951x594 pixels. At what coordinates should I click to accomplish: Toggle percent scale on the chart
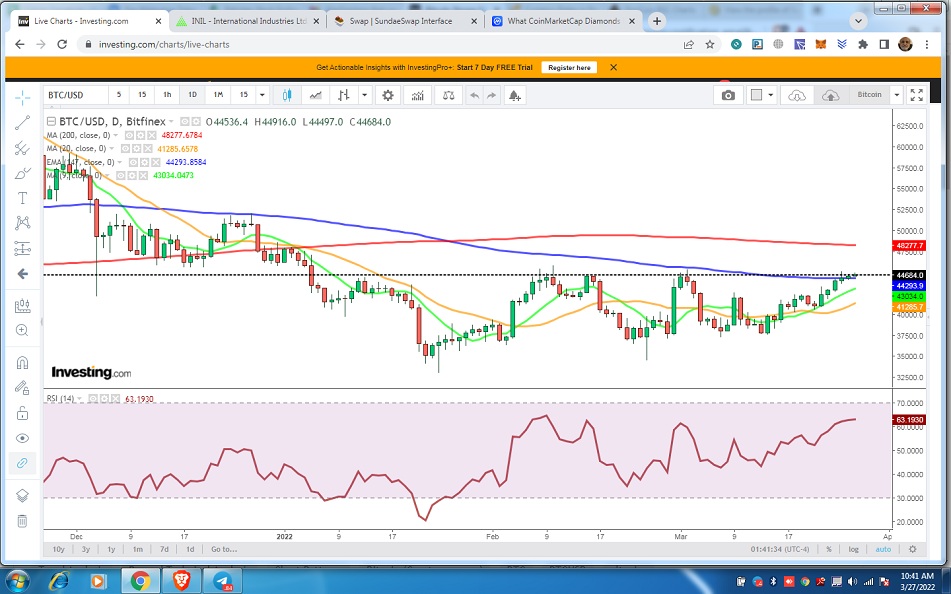(828, 549)
